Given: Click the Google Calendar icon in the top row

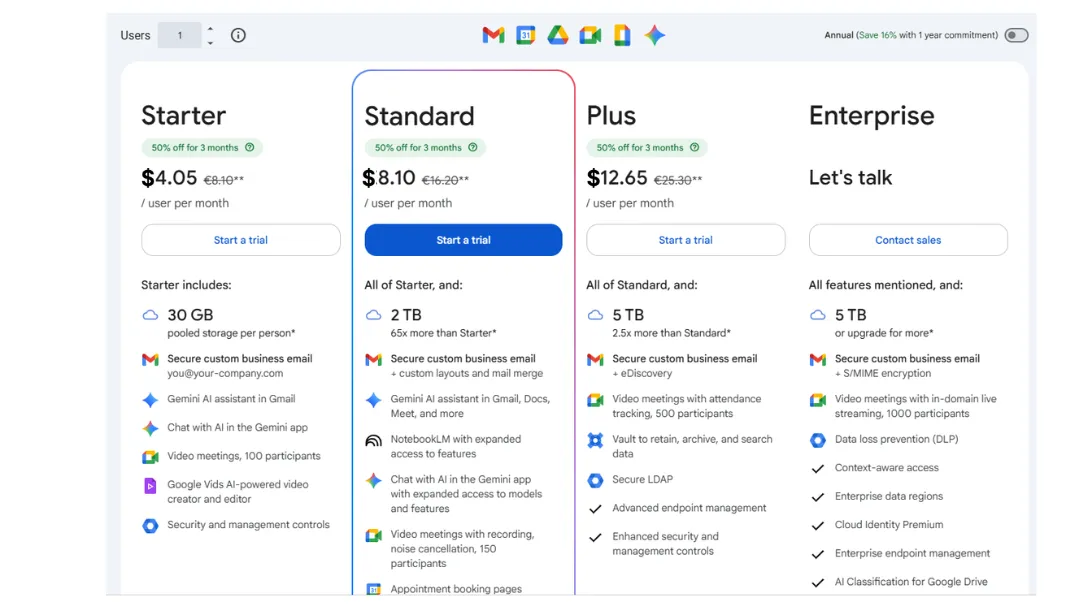Looking at the screenshot, I should coord(526,35).
